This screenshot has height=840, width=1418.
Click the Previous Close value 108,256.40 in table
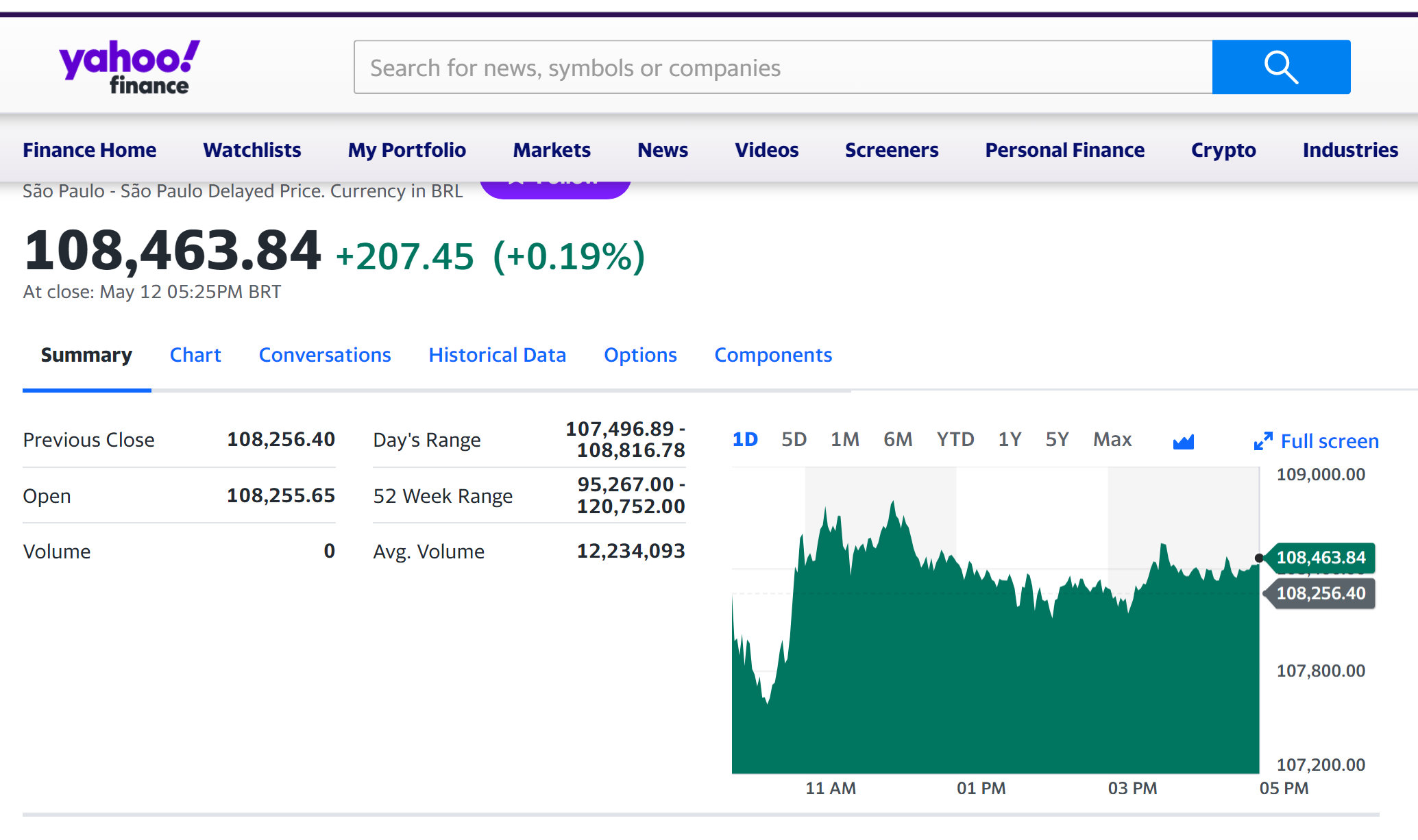[x=281, y=439]
